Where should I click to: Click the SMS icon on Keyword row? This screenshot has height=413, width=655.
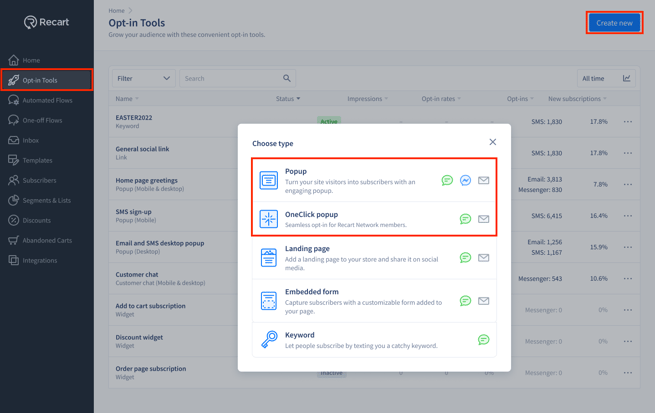pyautogui.click(x=483, y=340)
